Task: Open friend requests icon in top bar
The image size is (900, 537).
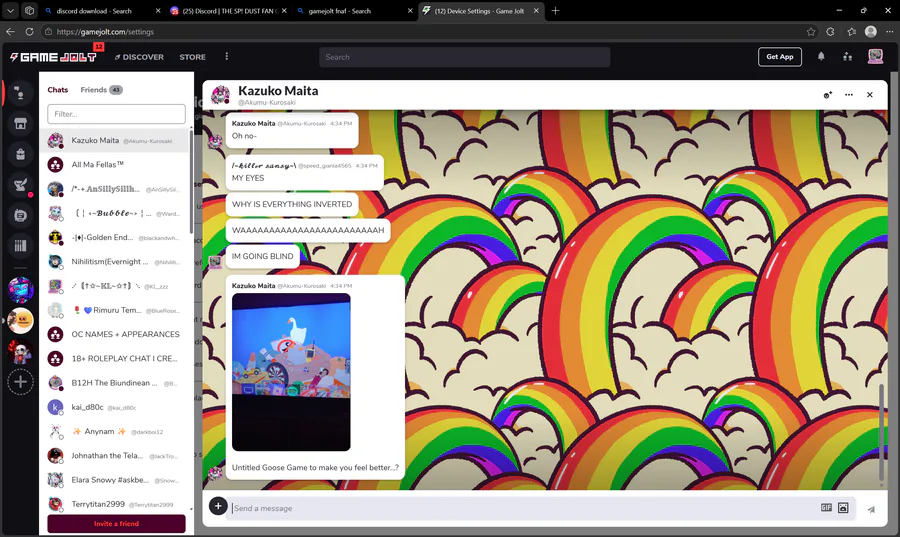Action: (847, 56)
